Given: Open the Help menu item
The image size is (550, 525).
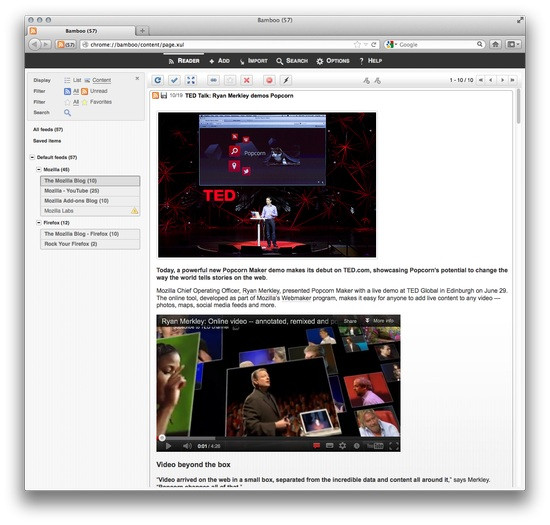Looking at the screenshot, I should tap(370, 61).
